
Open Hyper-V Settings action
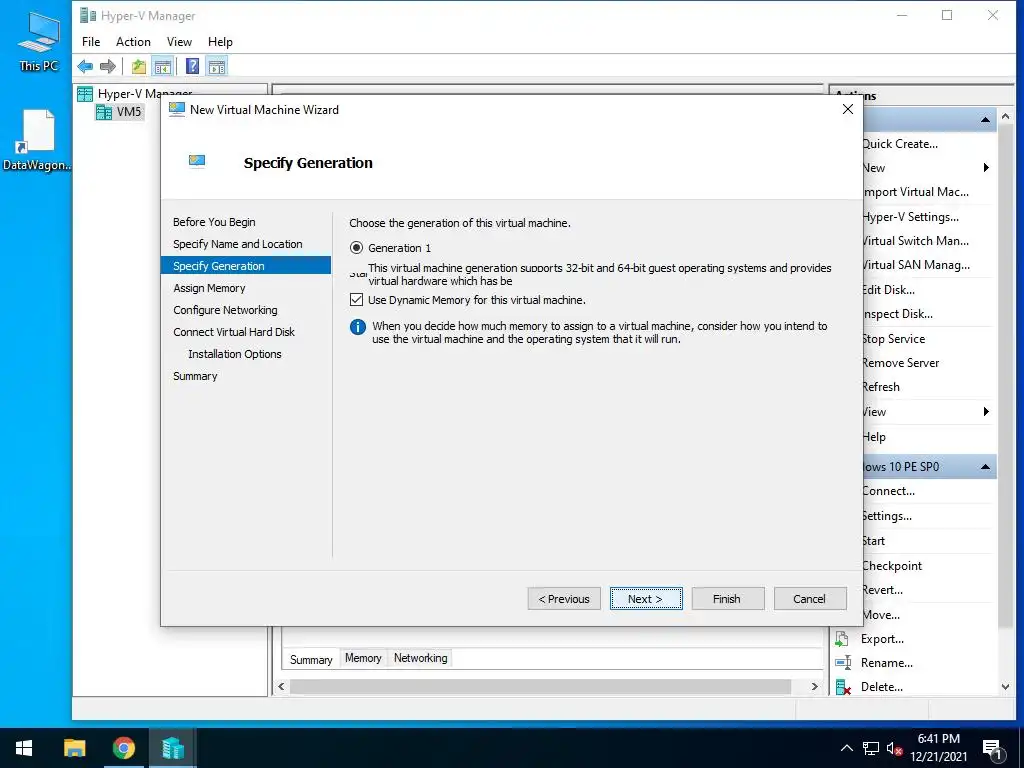910,217
